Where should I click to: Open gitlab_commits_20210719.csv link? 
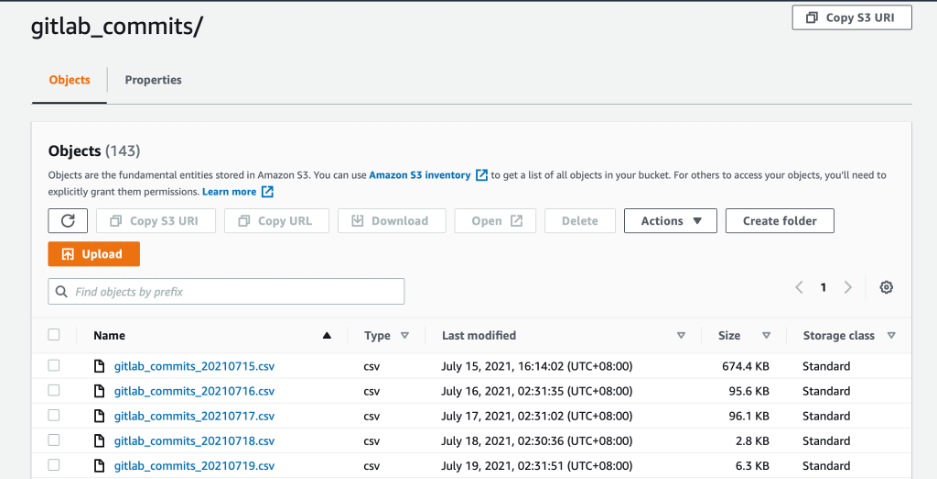(x=194, y=466)
